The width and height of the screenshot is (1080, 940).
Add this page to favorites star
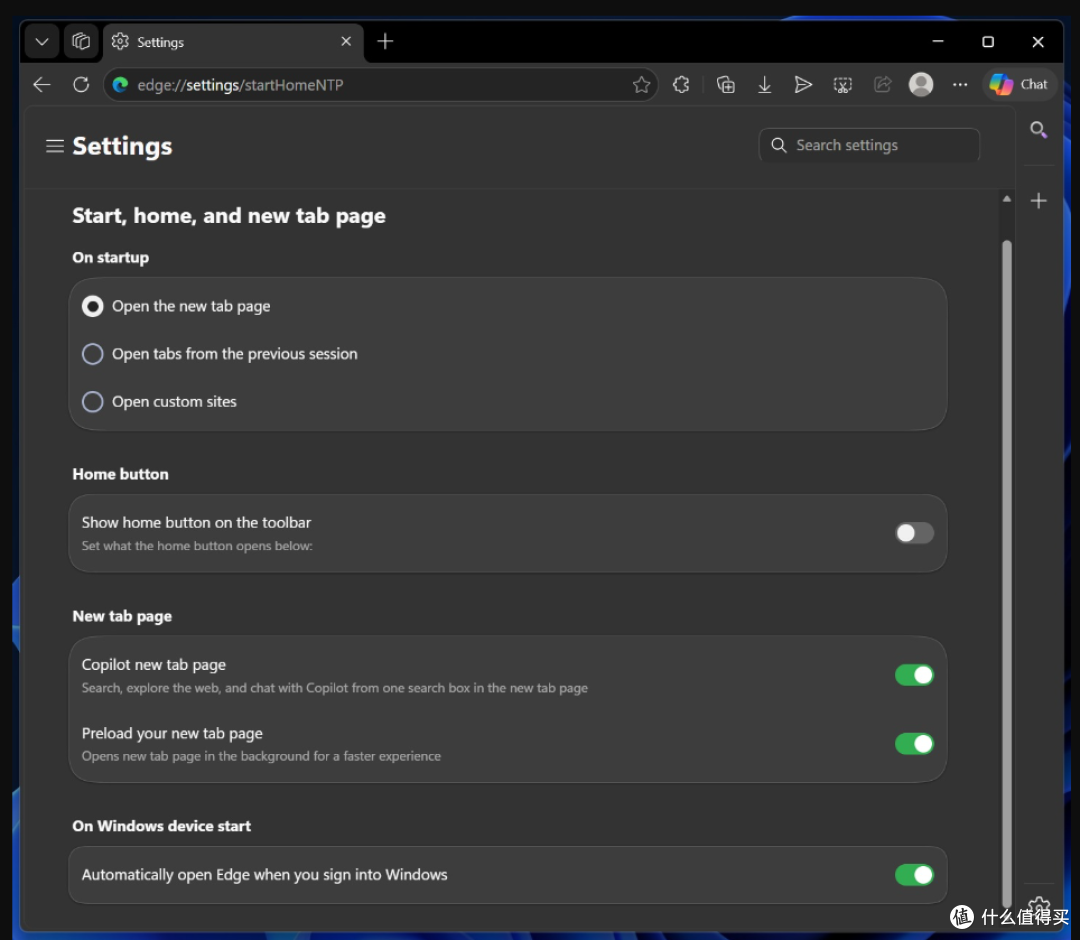pyautogui.click(x=641, y=85)
